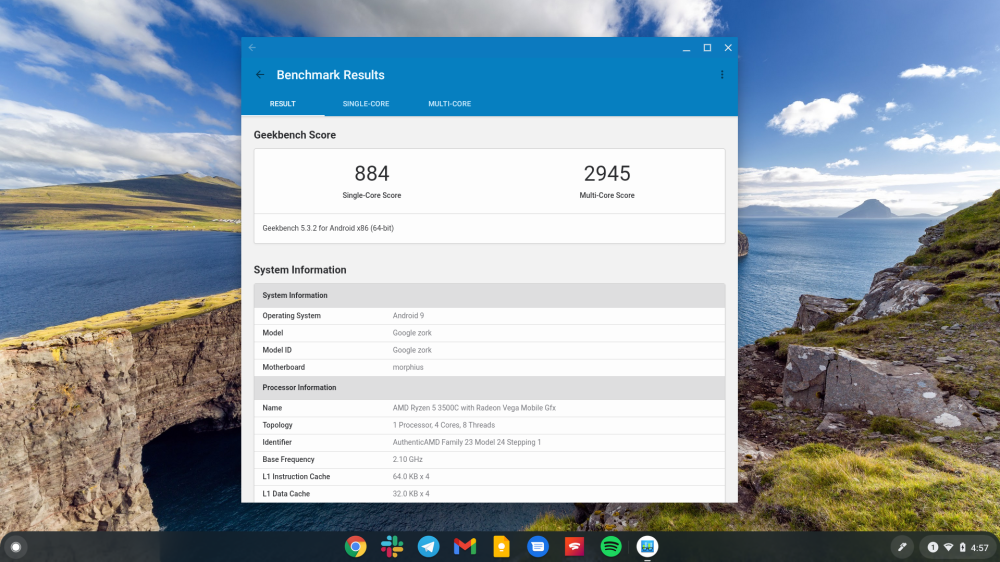Launch Stadia from the shelf
Viewport: 1000px width, 562px height.
[x=574, y=547]
